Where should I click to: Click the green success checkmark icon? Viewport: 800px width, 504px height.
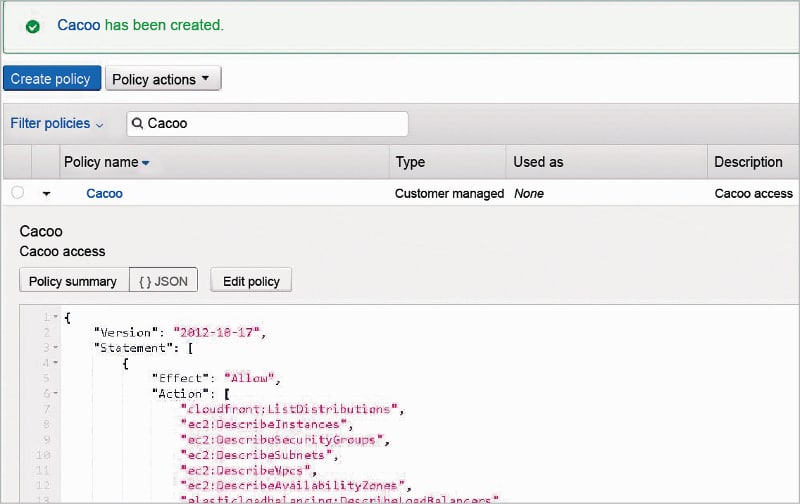(x=33, y=27)
